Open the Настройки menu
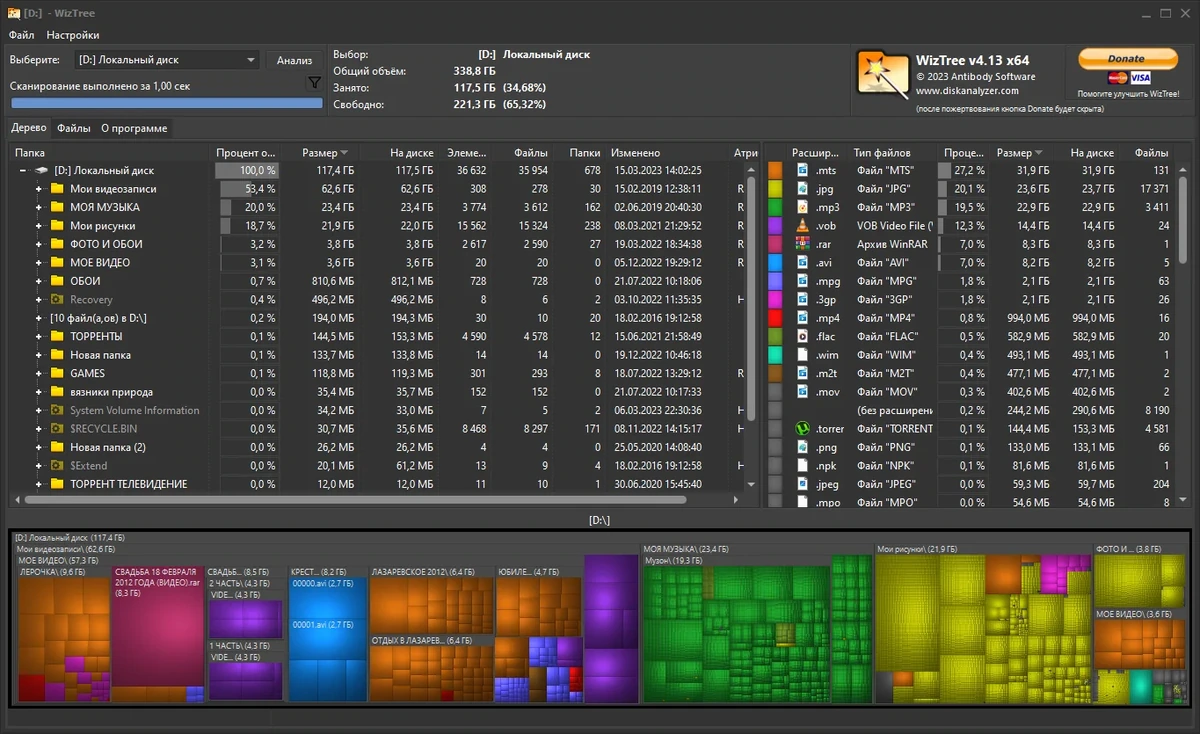Viewport: 1200px width, 734px height. [73, 35]
